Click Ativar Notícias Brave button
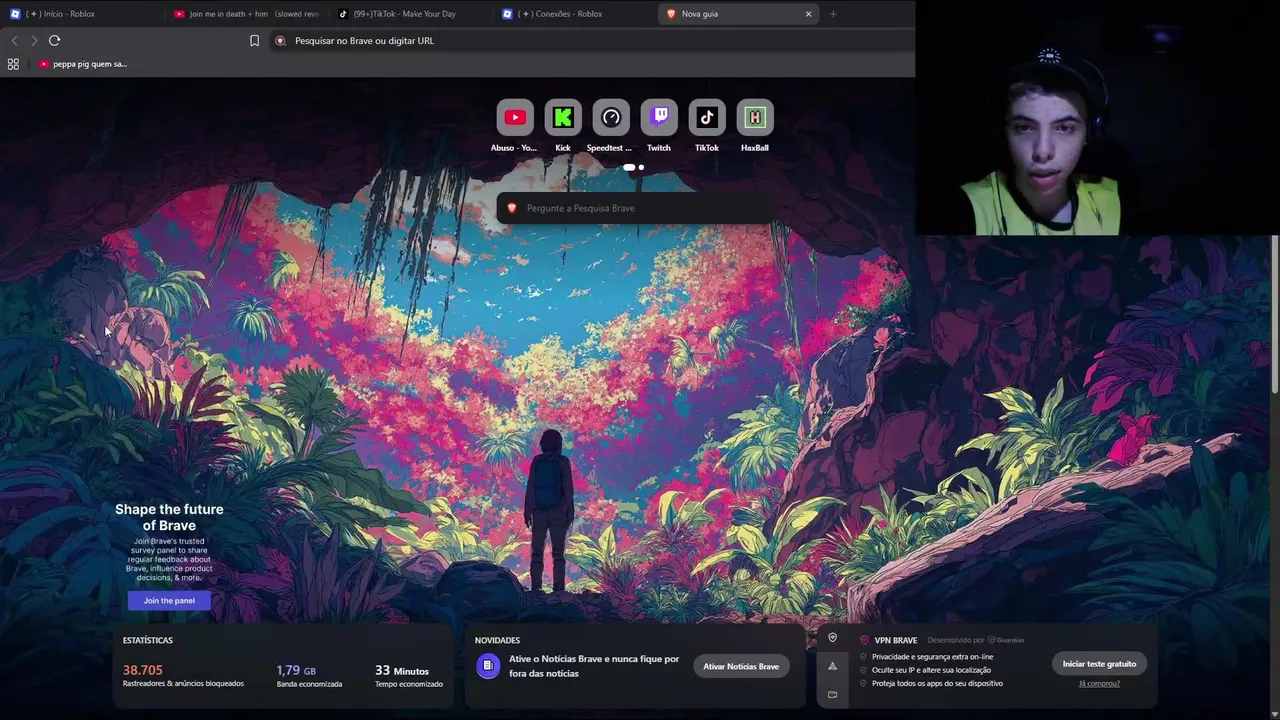The height and width of the screenshot is (720, 1280). point(741,666)
